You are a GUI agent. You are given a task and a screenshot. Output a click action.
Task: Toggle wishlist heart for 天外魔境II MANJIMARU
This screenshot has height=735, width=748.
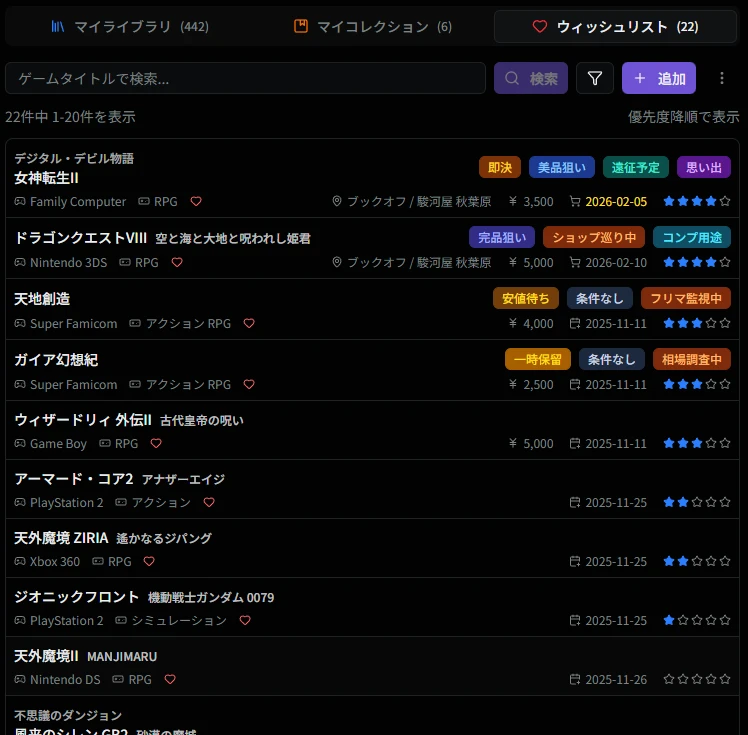(x=170, y=679)
